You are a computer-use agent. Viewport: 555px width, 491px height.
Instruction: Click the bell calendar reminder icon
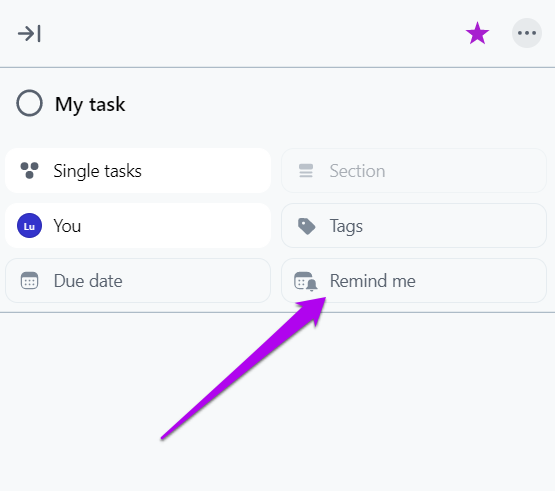pyautogui.click(x=306, y=281)
